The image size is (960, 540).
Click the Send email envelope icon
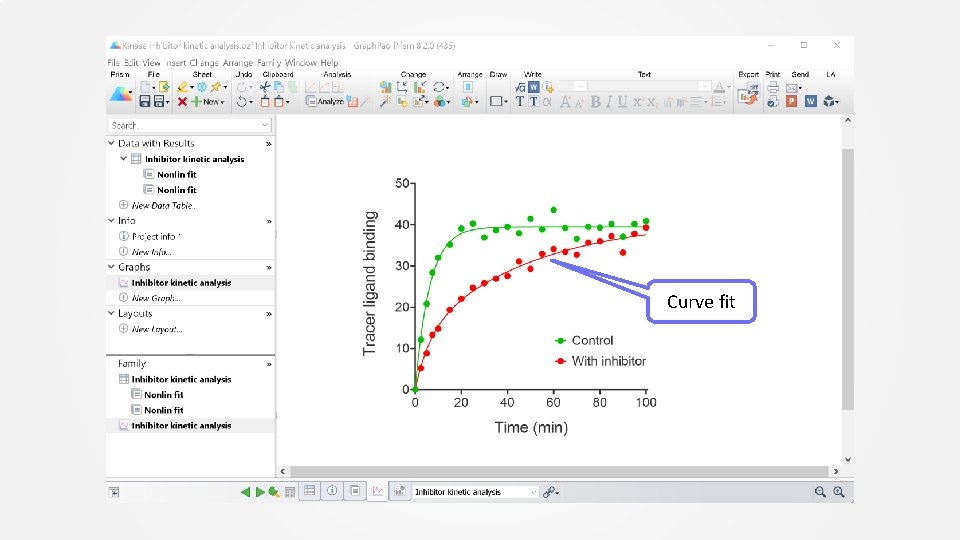792,88
